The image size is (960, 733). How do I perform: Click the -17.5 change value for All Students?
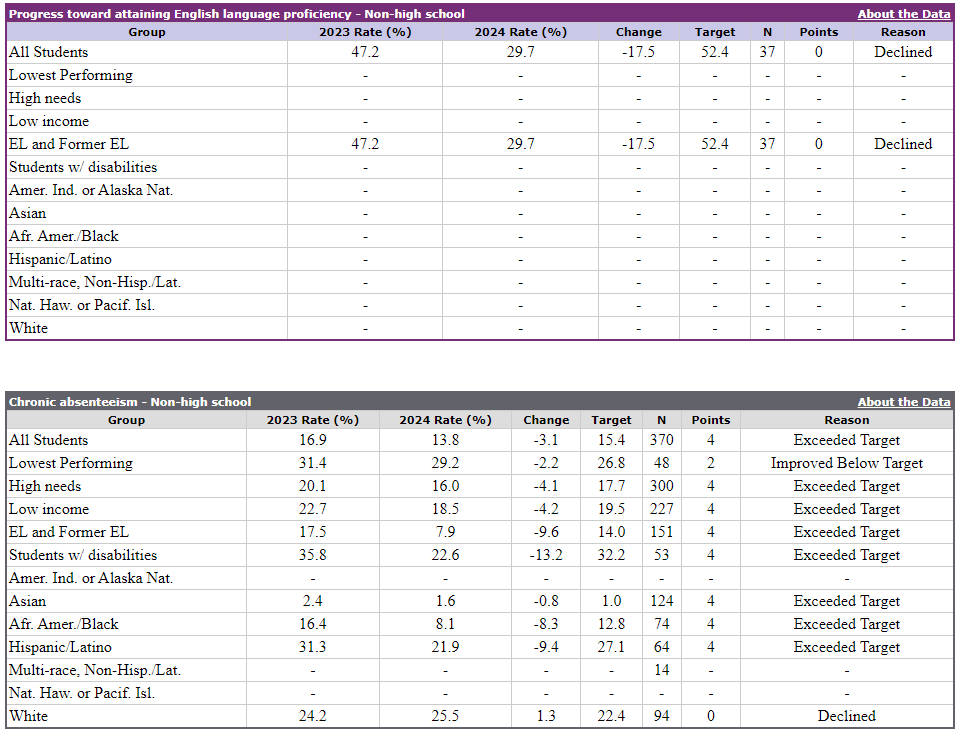[x=639, y=53]
